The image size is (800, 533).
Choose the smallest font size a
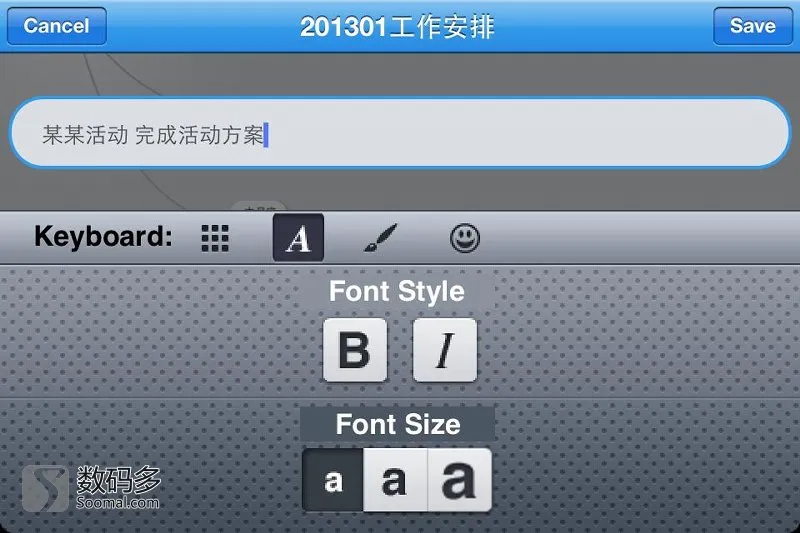[x=333, y=480]
